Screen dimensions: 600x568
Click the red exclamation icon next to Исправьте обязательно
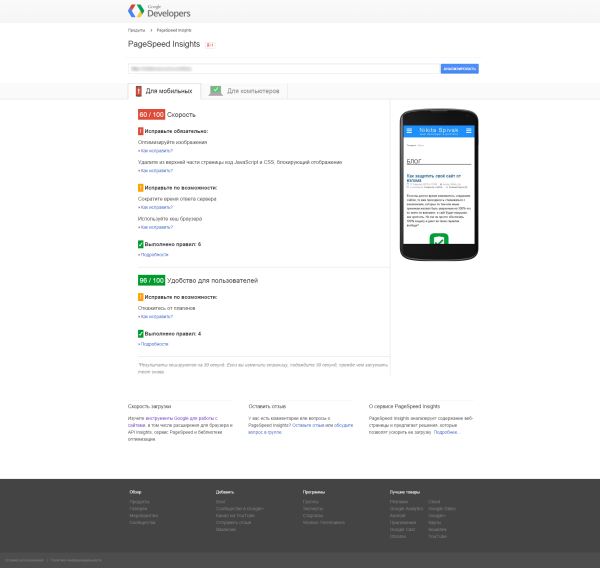point(140,131)
